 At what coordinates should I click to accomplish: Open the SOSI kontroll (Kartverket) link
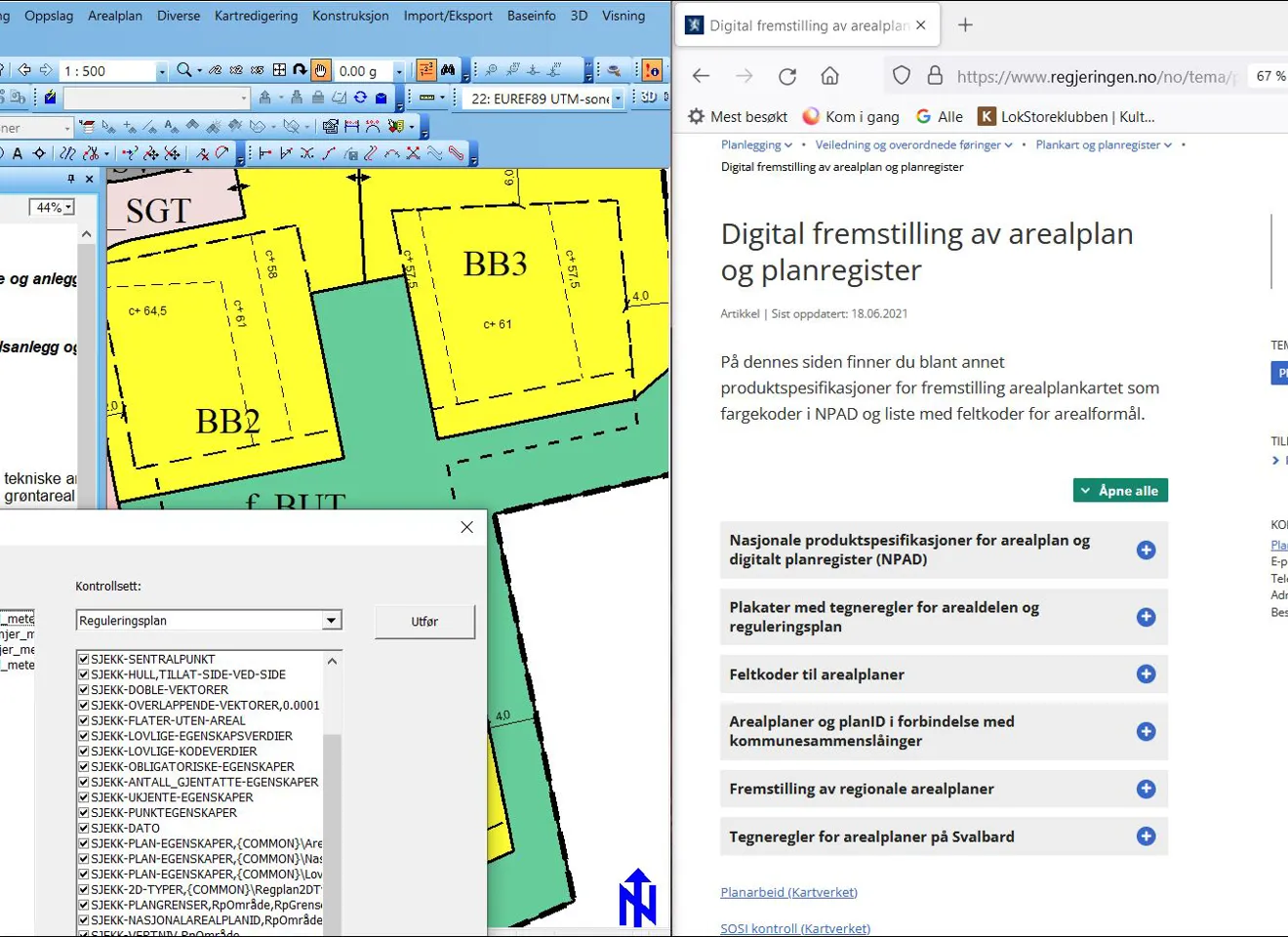click(795, 928)
